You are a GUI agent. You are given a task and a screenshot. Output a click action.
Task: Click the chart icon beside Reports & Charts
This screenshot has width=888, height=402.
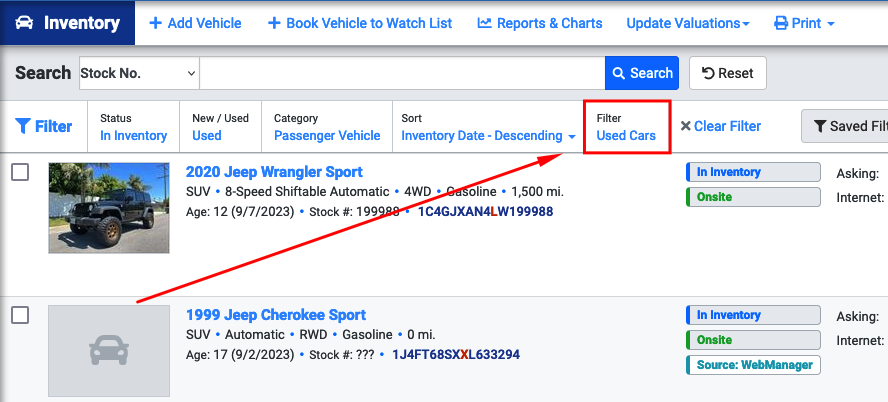pyautogui.click(x=484, y=23)
